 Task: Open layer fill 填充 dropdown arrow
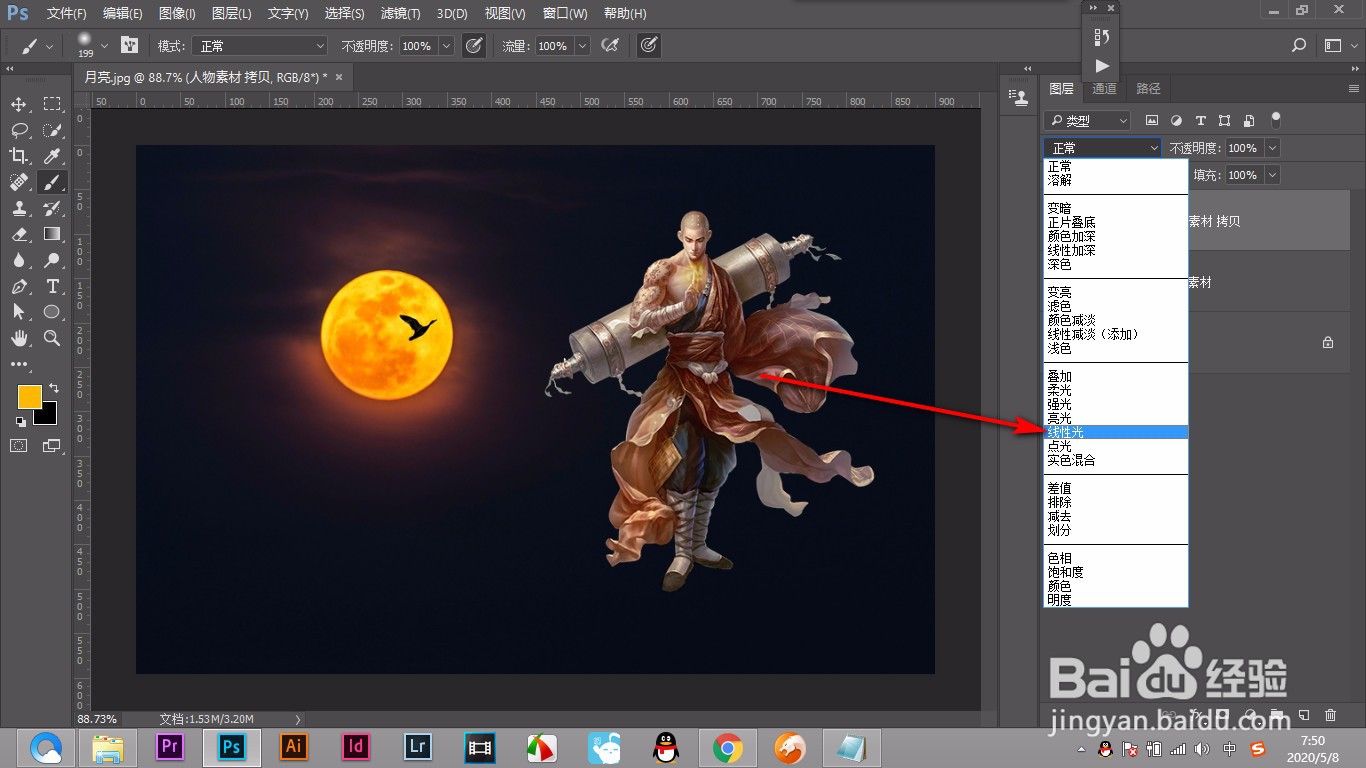[1273, 175]
